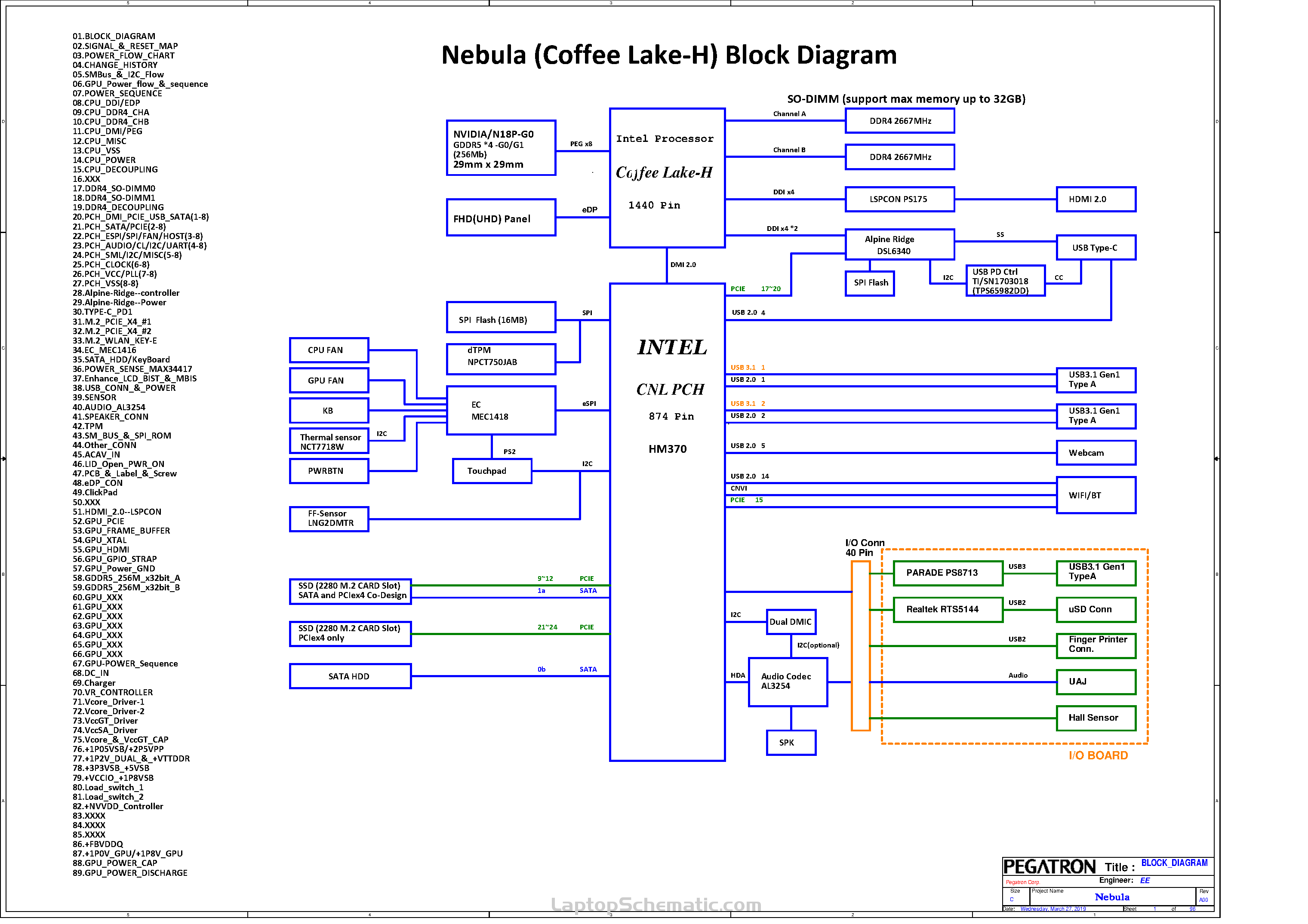This screenshot has height=924, width=1308.
Task: Select the KB block
Action: [x=329, y=411]
